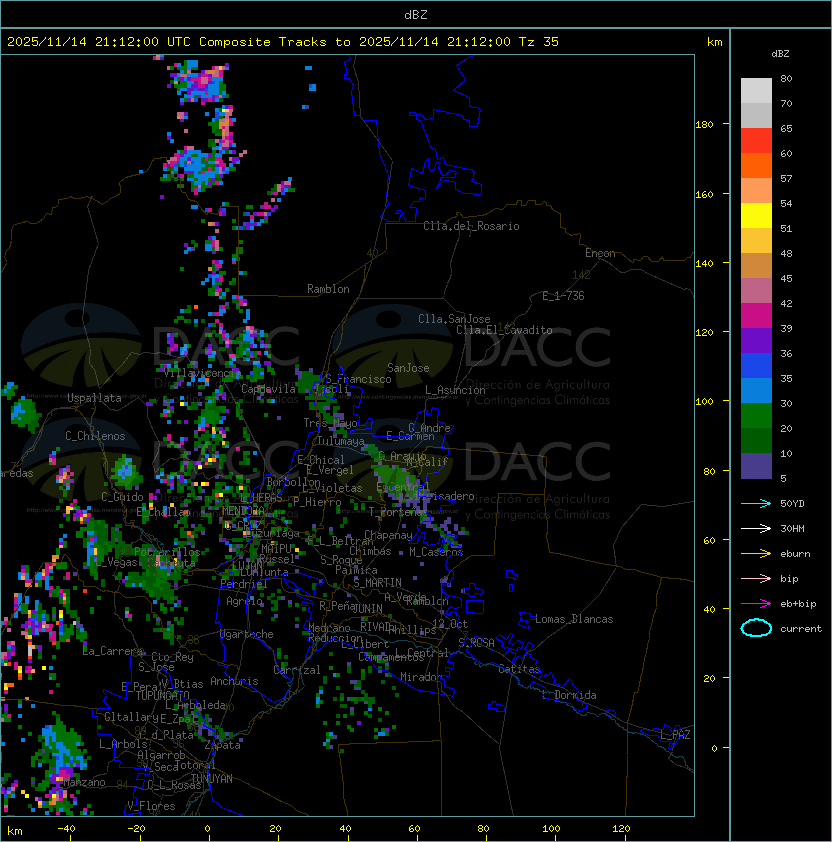The image size is (832, 842).
Task: Click the 'C_Guido' map label
Action: click(x=122, y=497)
